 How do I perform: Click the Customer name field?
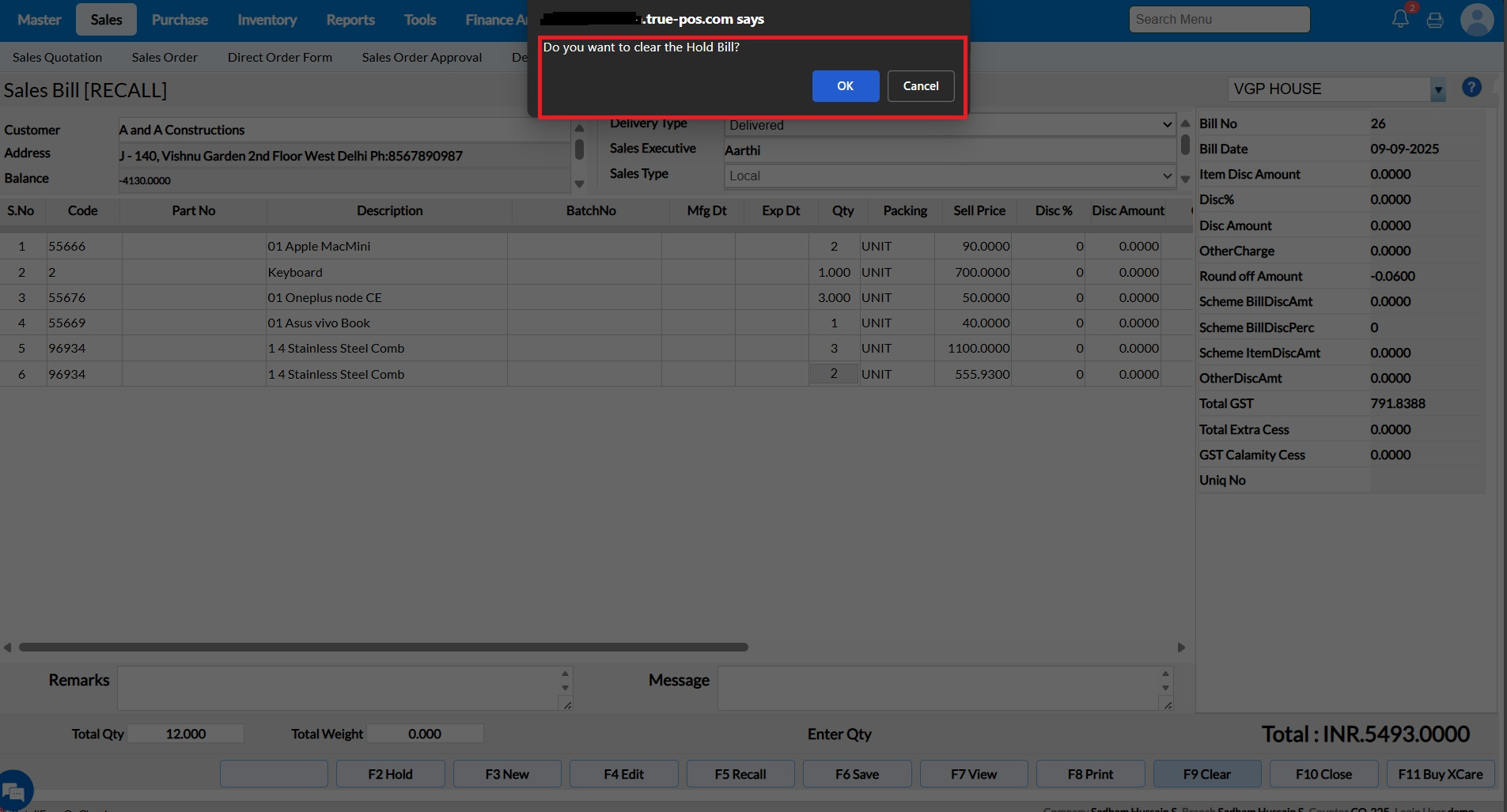pyautogui.click(x=343, y=130)
